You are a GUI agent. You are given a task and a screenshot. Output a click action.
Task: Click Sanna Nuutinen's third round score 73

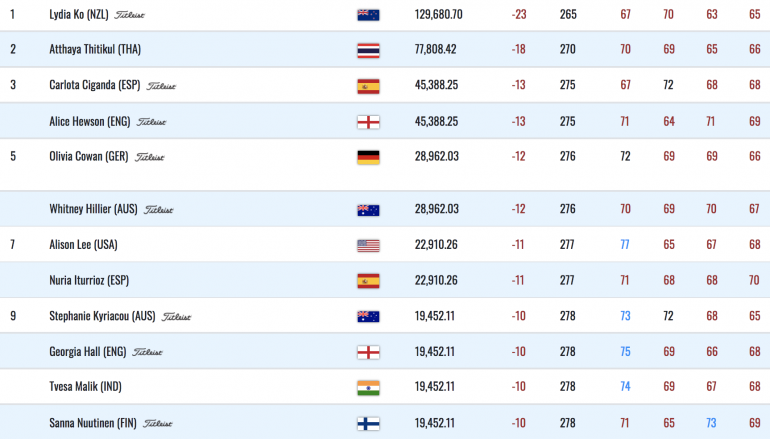pos(711,423)
